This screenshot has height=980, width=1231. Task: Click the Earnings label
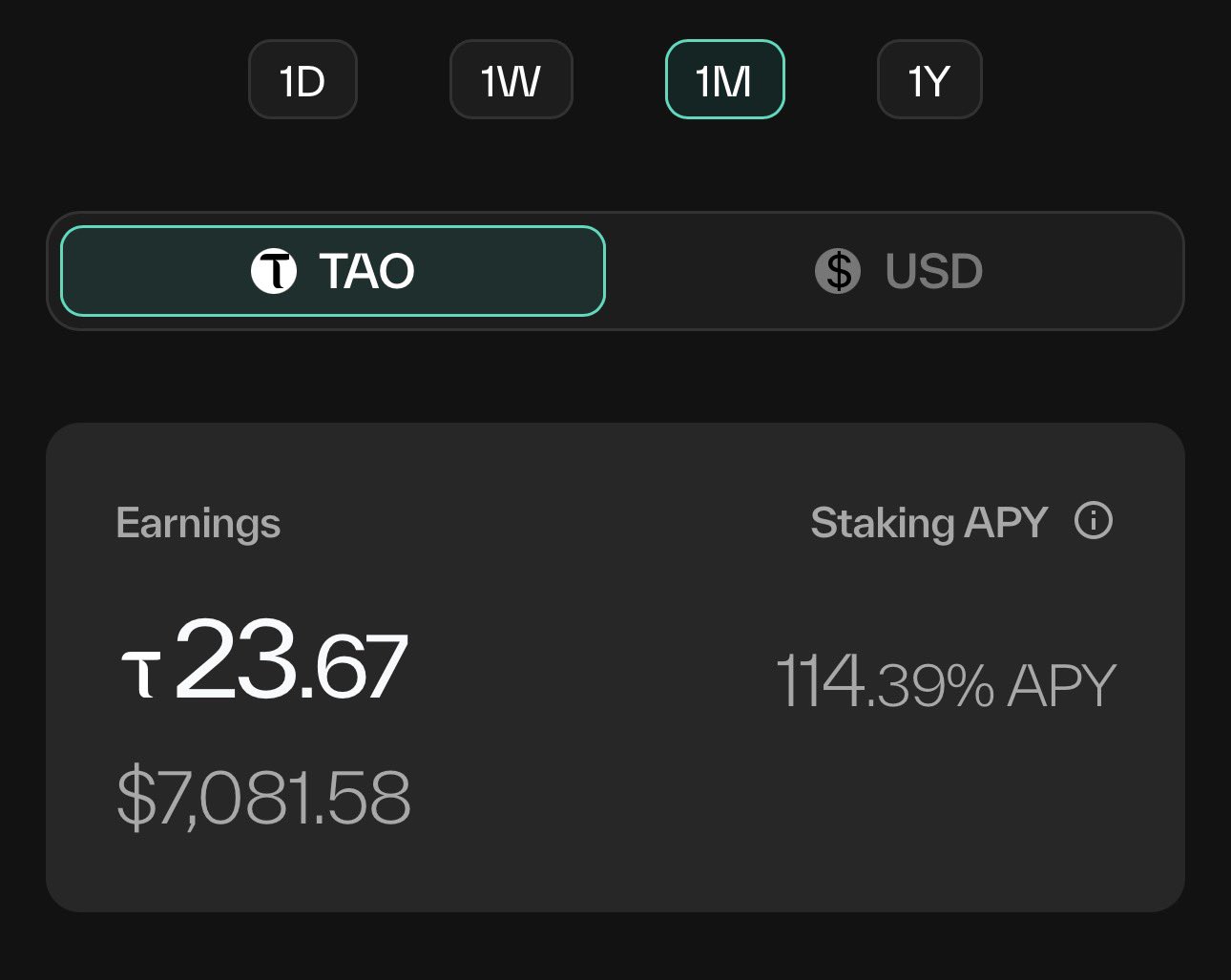(x=198, y=523)
